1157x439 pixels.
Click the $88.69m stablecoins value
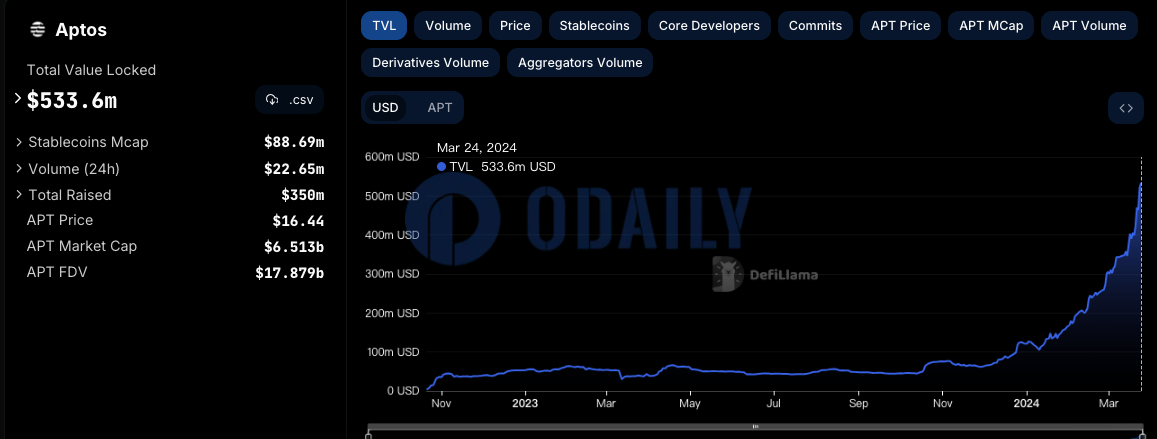(294, 142)
